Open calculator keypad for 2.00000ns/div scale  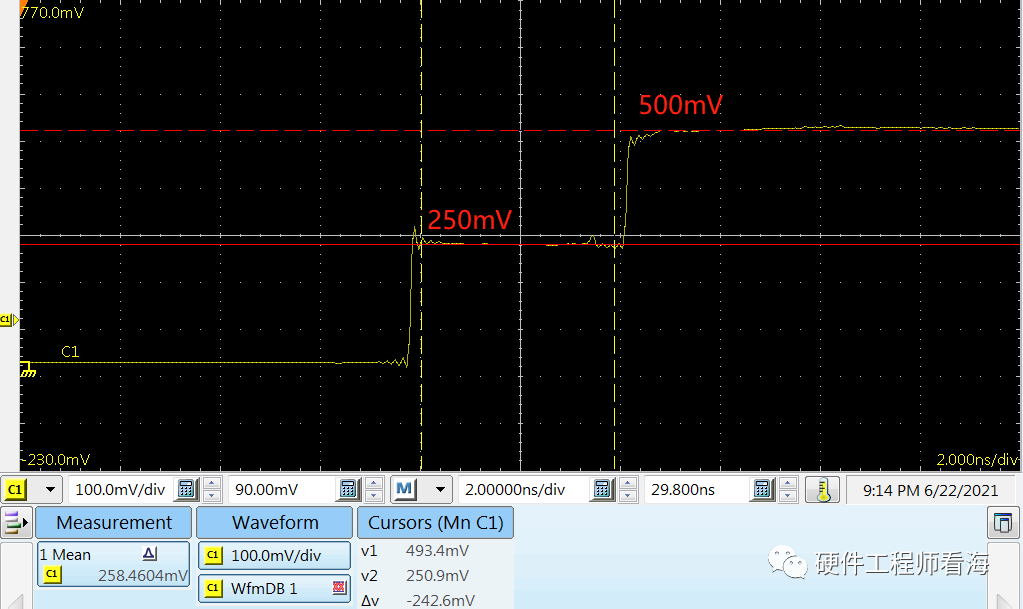(x=602, y=490)
